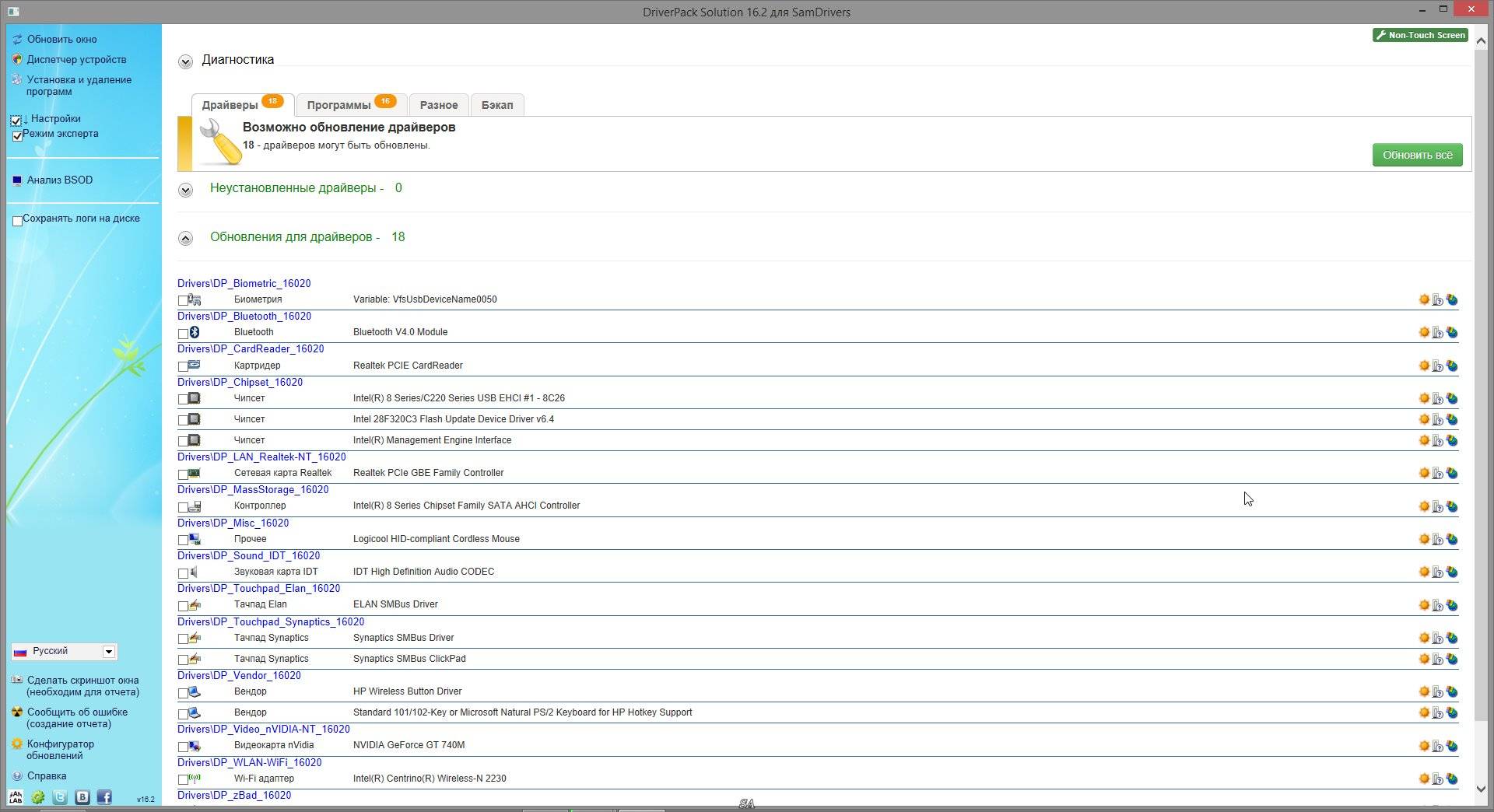Open Конфигуратор обновлений

[x=60, y=750]
